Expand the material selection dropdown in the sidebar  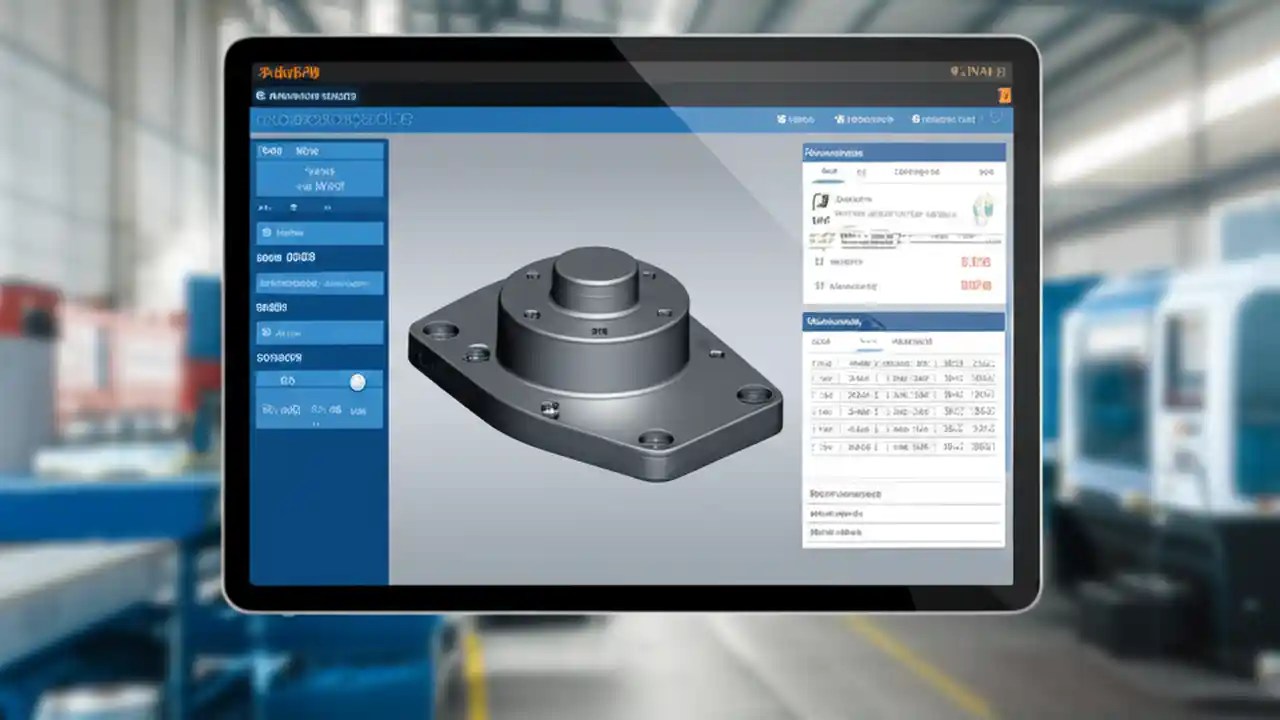[x=320, y=283]
